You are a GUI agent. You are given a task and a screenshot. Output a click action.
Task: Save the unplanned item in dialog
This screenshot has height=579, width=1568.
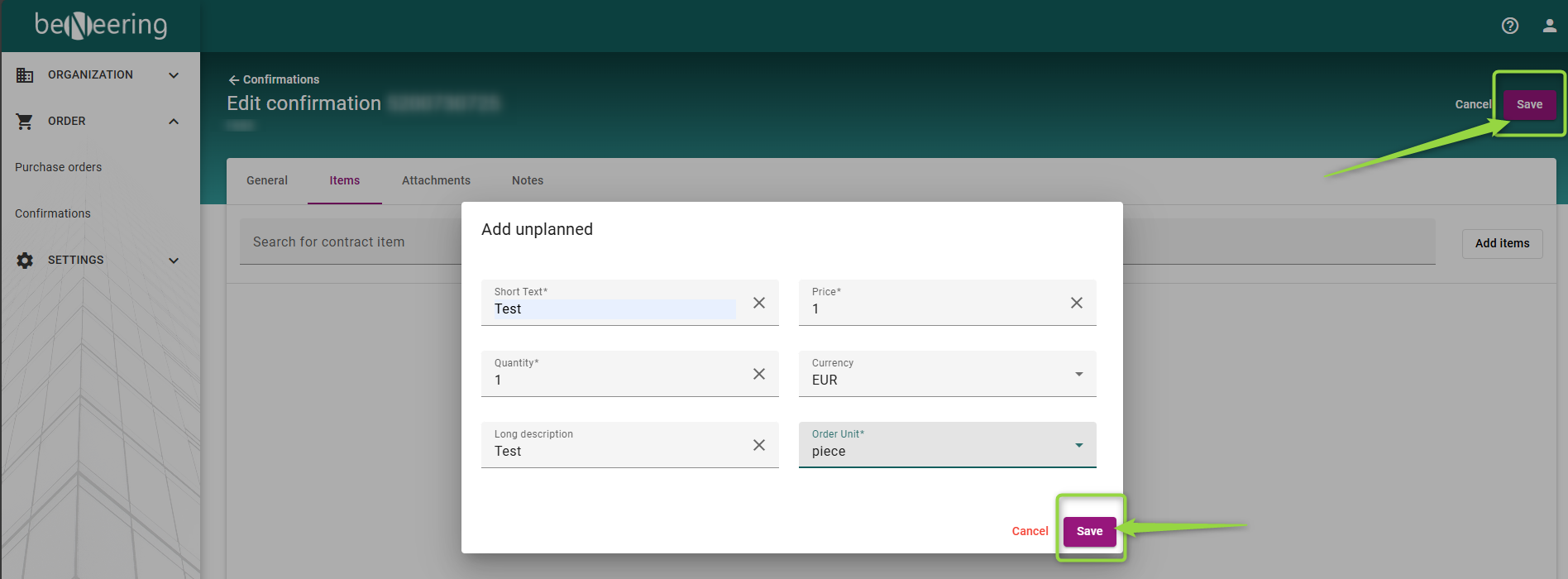[1089, 531]
